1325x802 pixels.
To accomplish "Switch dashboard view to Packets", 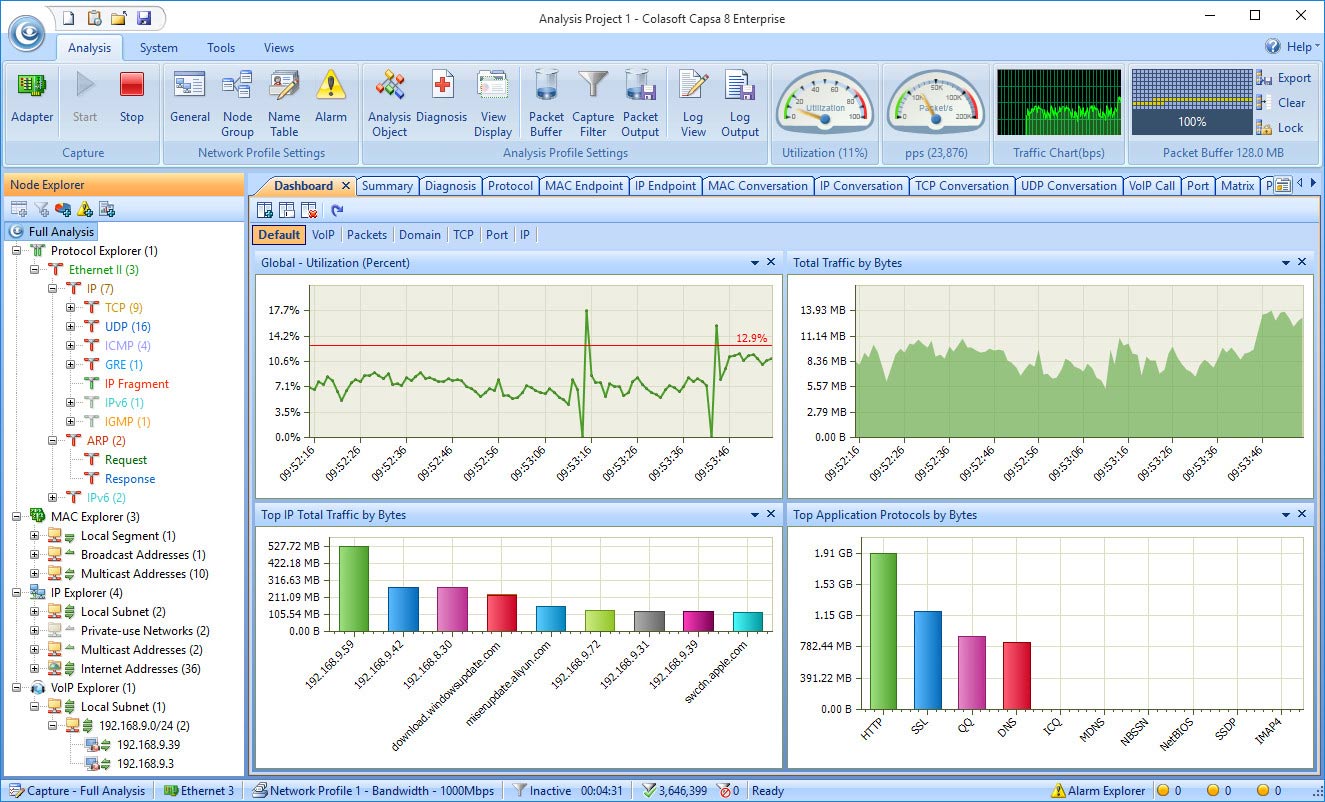I will tap(366, 235).
